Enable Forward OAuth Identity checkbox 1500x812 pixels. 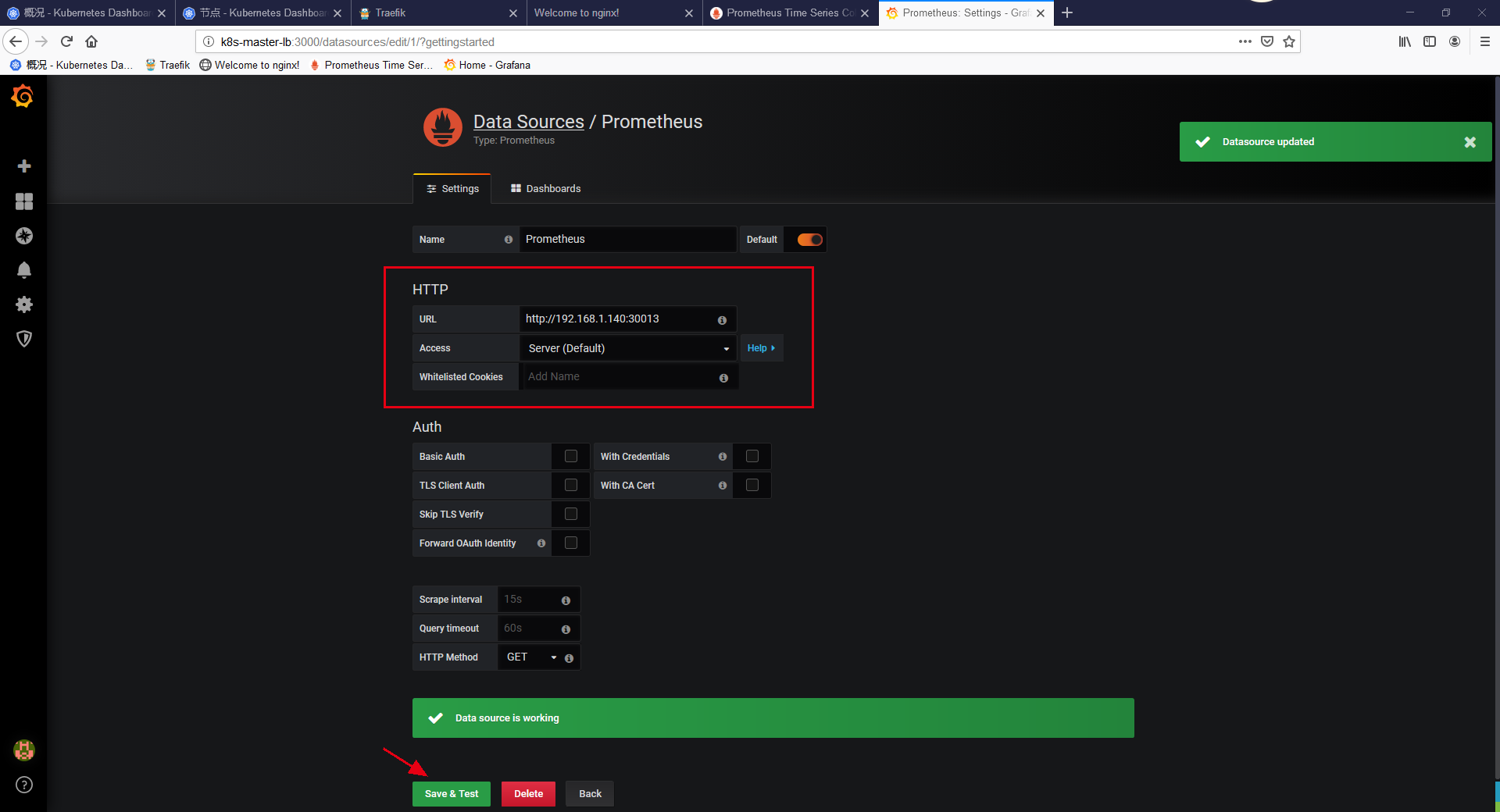[571, 543]
